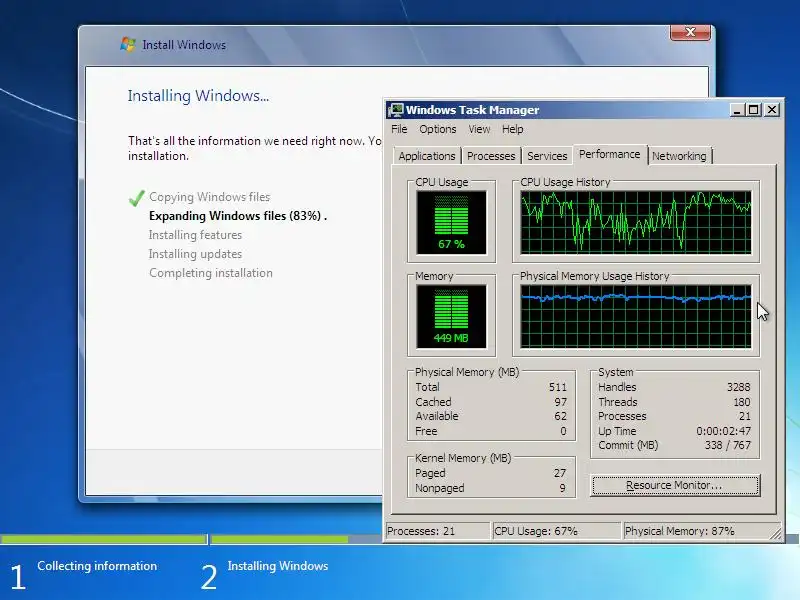Open the View menu in Task Manager
Screen dimensions: 800x600
point(479,129)
